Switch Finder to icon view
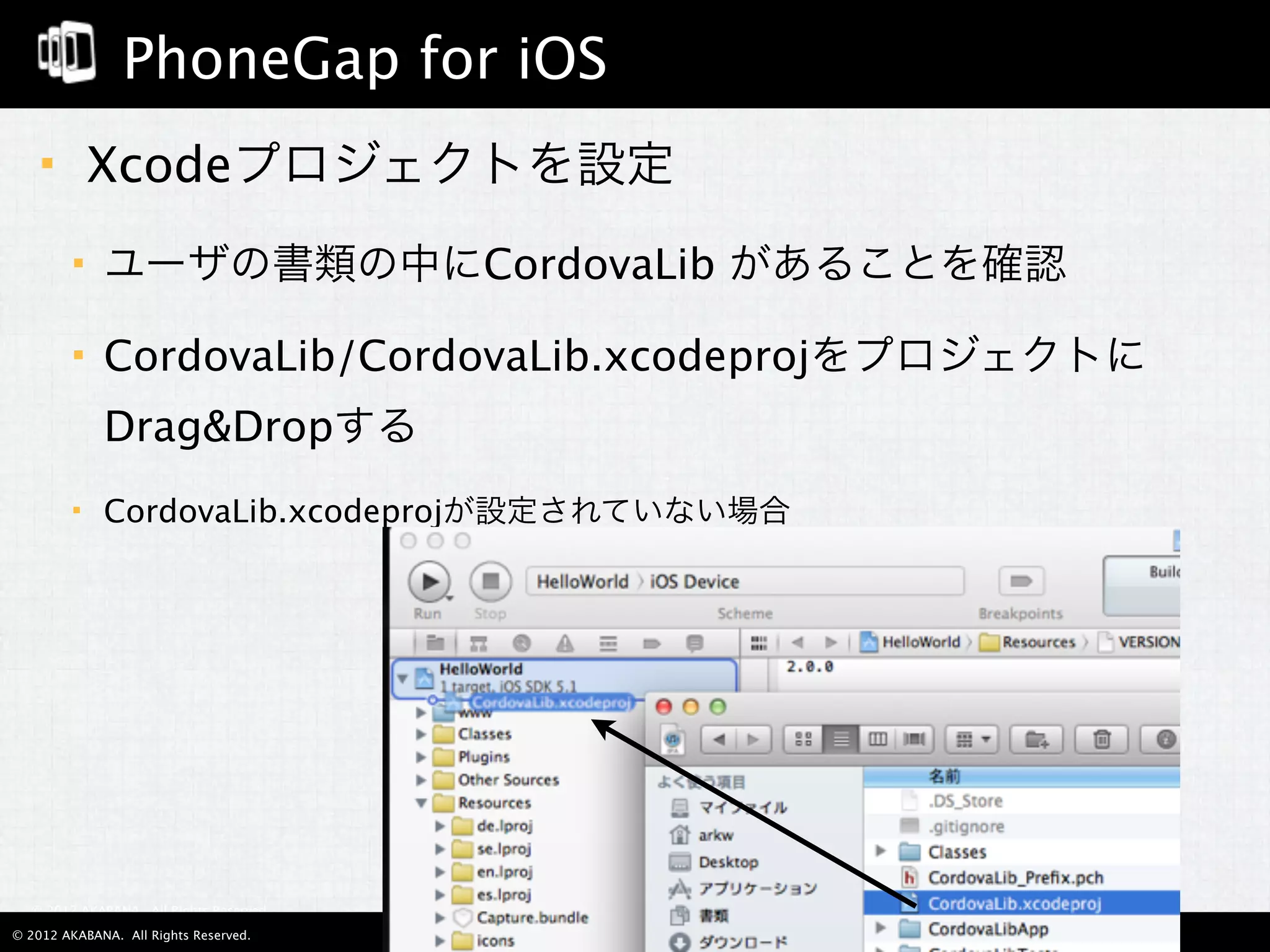This screenshot has width=1270, height=952. point(804,739)
